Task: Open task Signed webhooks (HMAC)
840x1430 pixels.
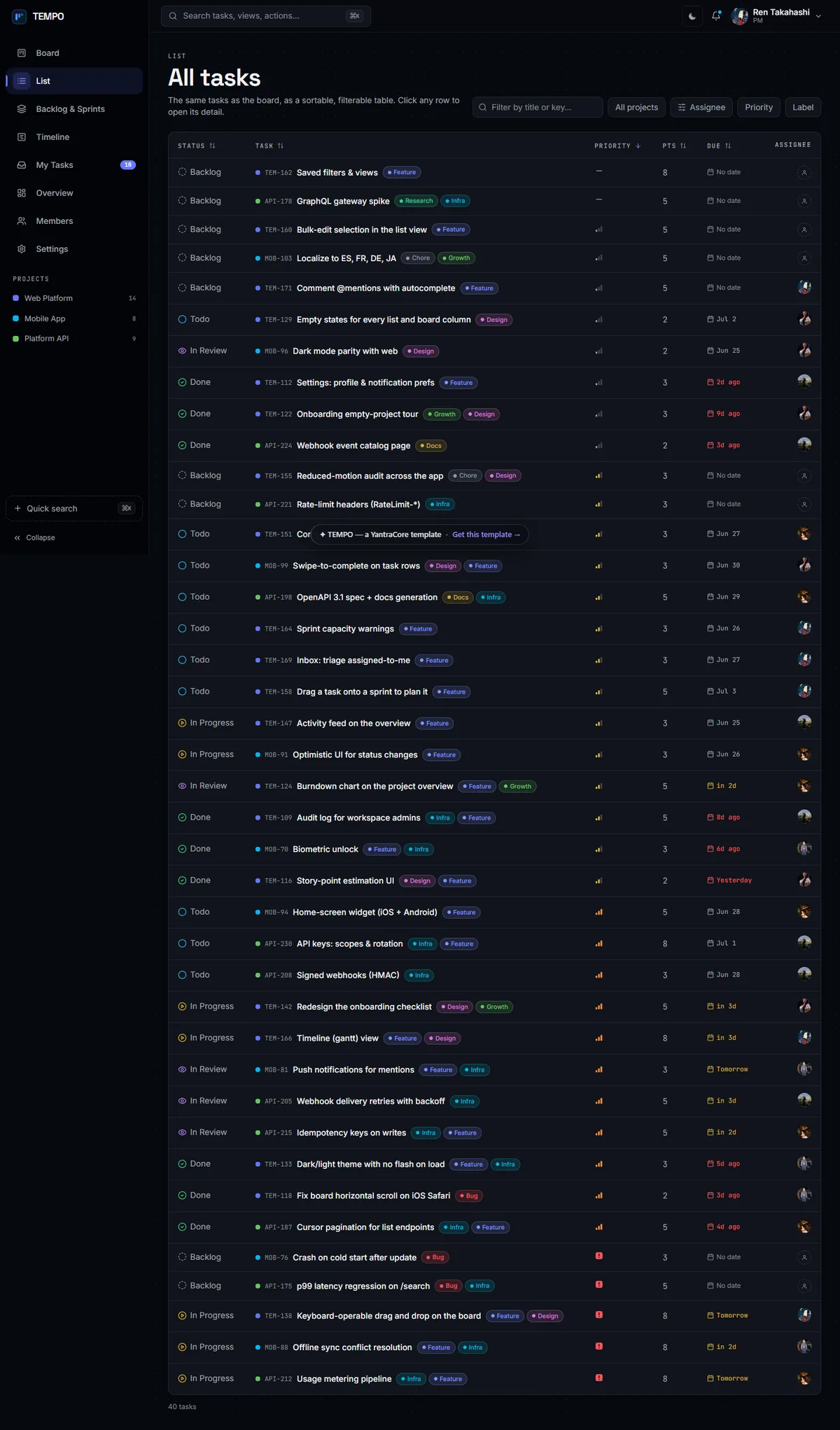Action: (x=348, y=975)
